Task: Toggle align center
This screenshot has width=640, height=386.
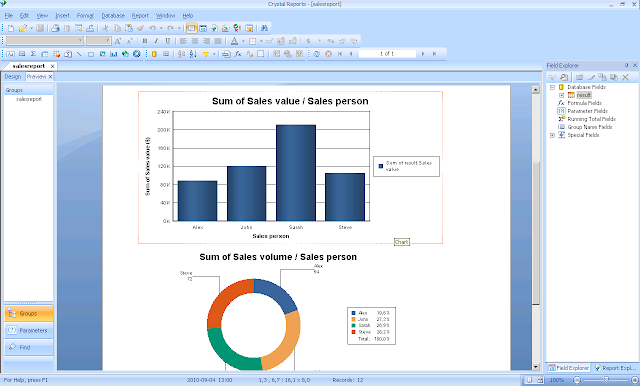Action: [195, 41]
